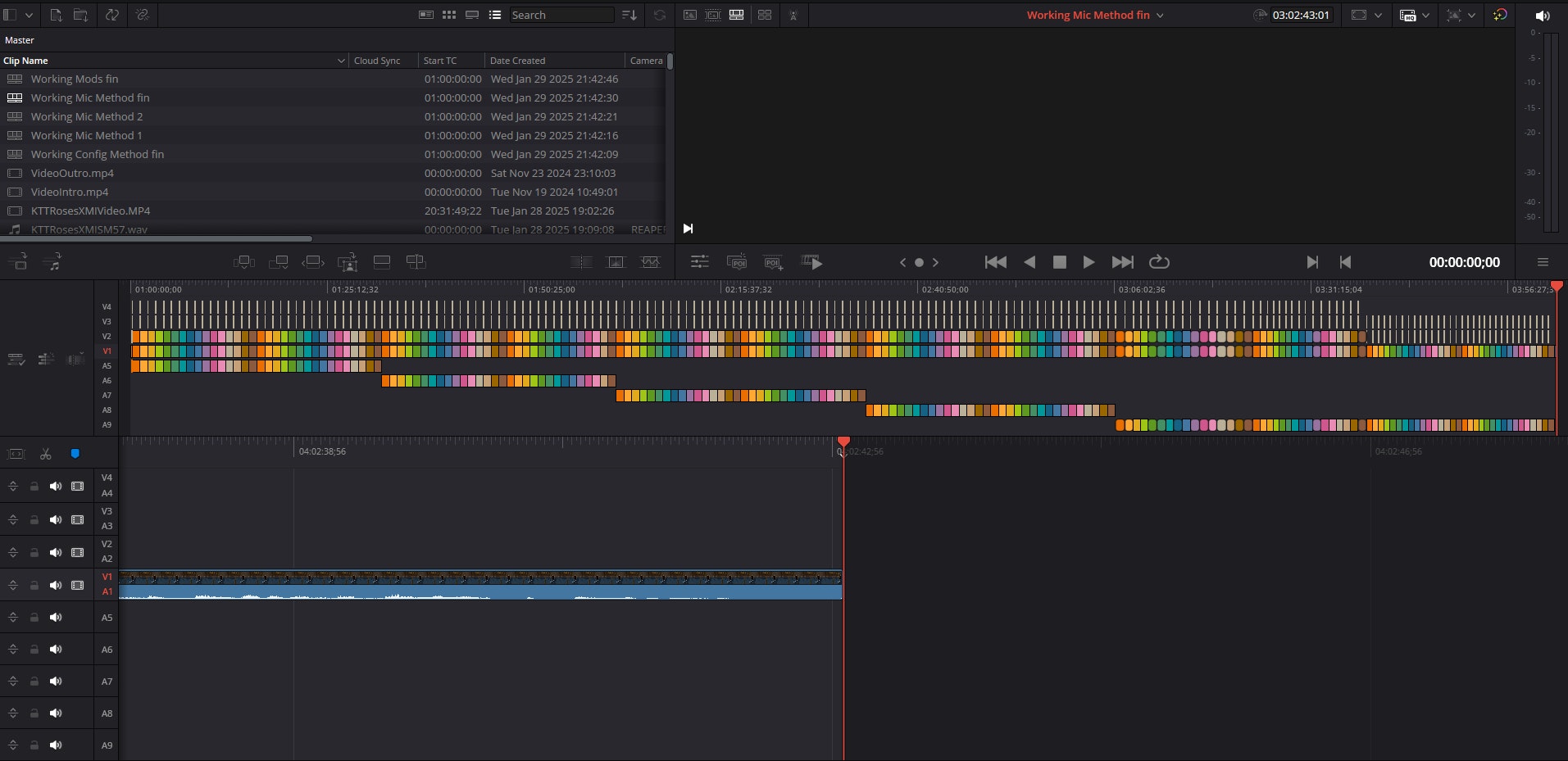Add a blue marker using the marker icon
Image resolution: width=1568 pixels, height=761 pixels.
(75, 454)
